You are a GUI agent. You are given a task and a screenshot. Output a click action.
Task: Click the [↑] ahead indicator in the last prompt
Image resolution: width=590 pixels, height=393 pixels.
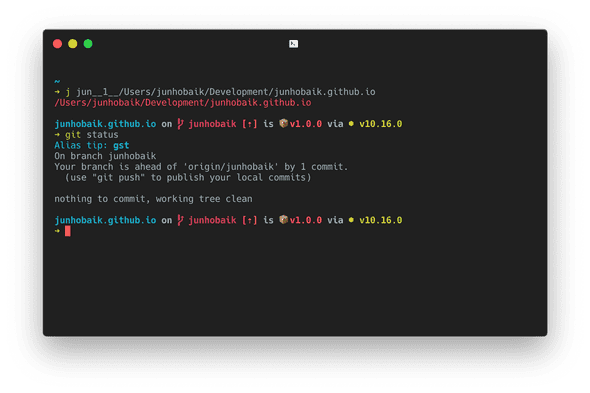click(x=250, y=220)
